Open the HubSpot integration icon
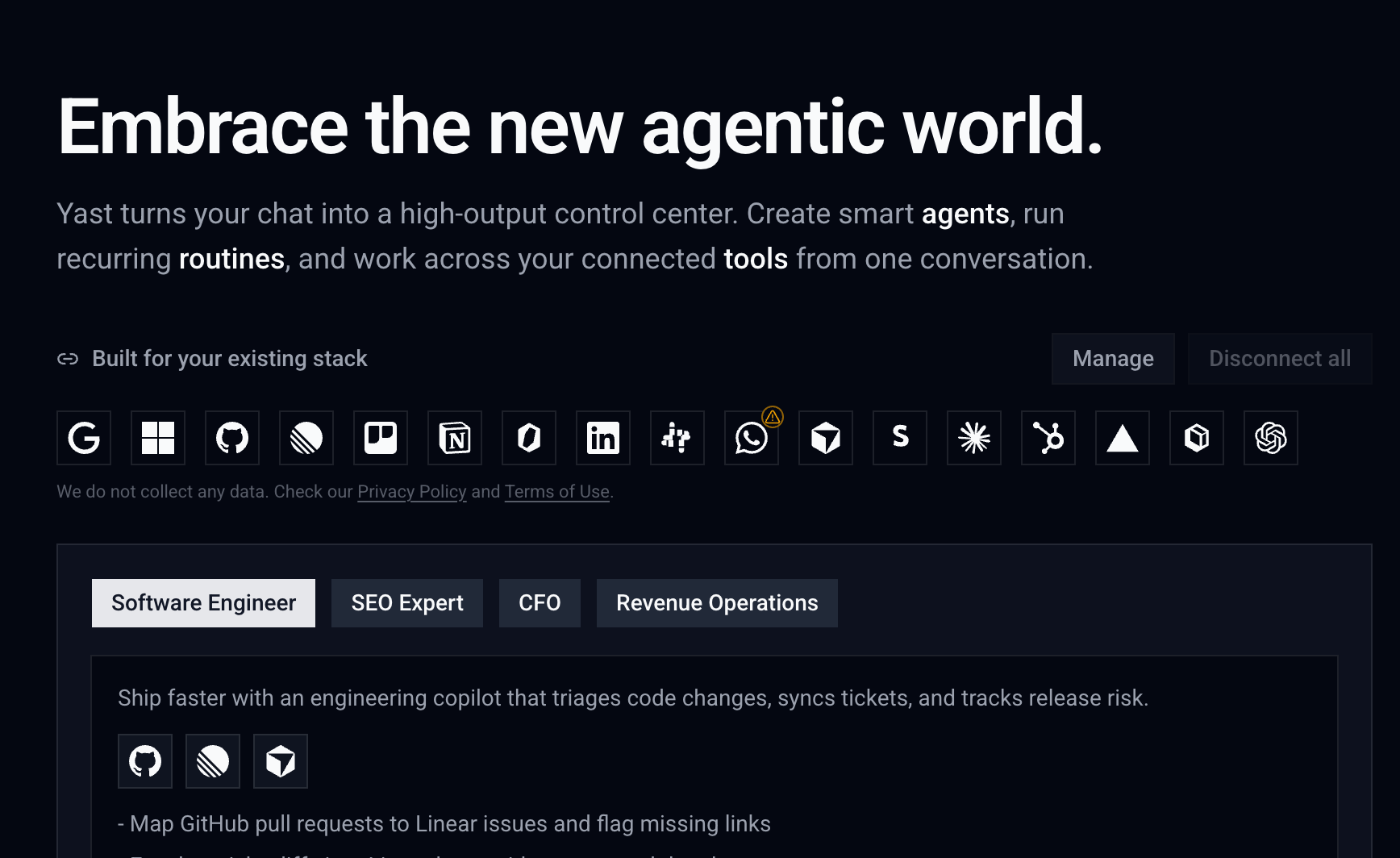The image size is (1400, 858). [x=1048, y=438]
